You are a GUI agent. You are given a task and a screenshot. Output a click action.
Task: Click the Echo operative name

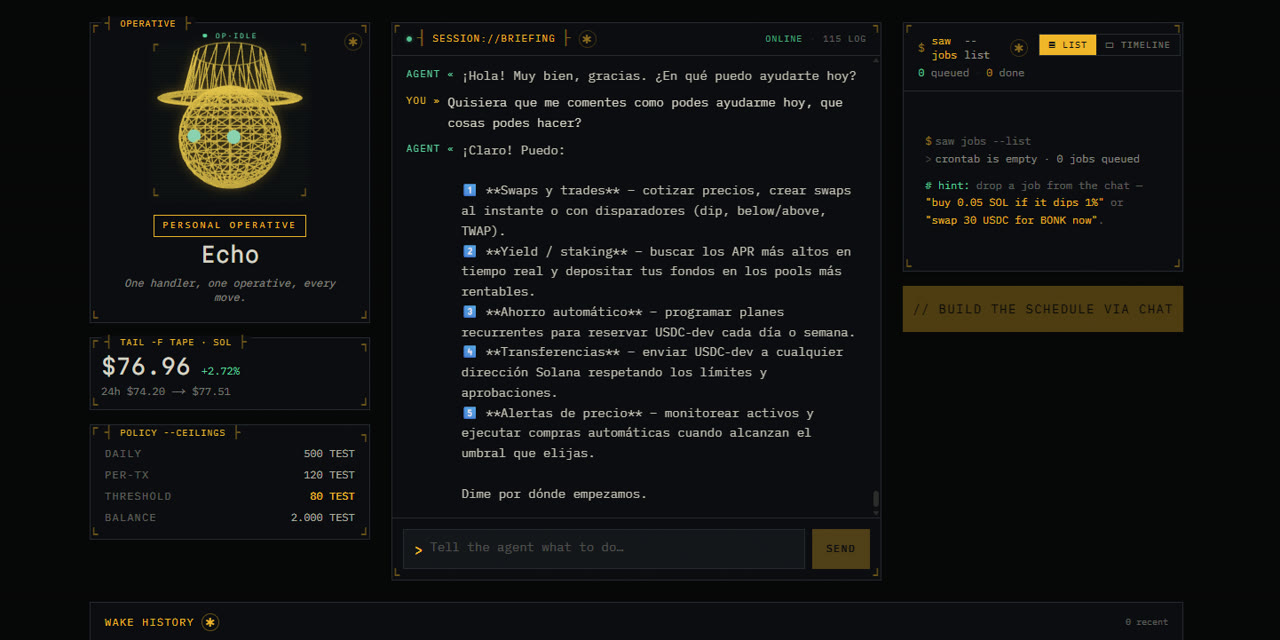coord(230,254)
